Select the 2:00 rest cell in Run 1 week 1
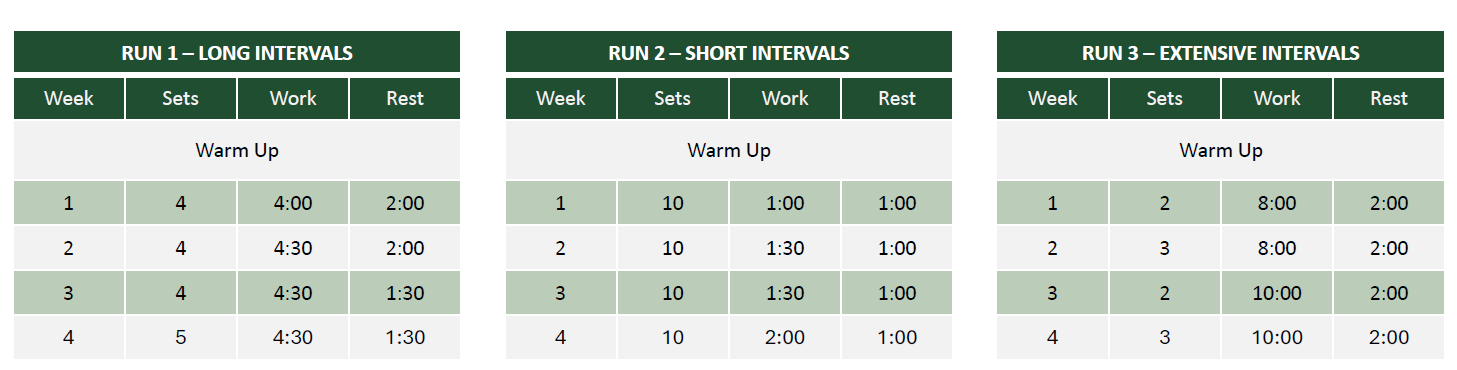 (x=405, y=203)
